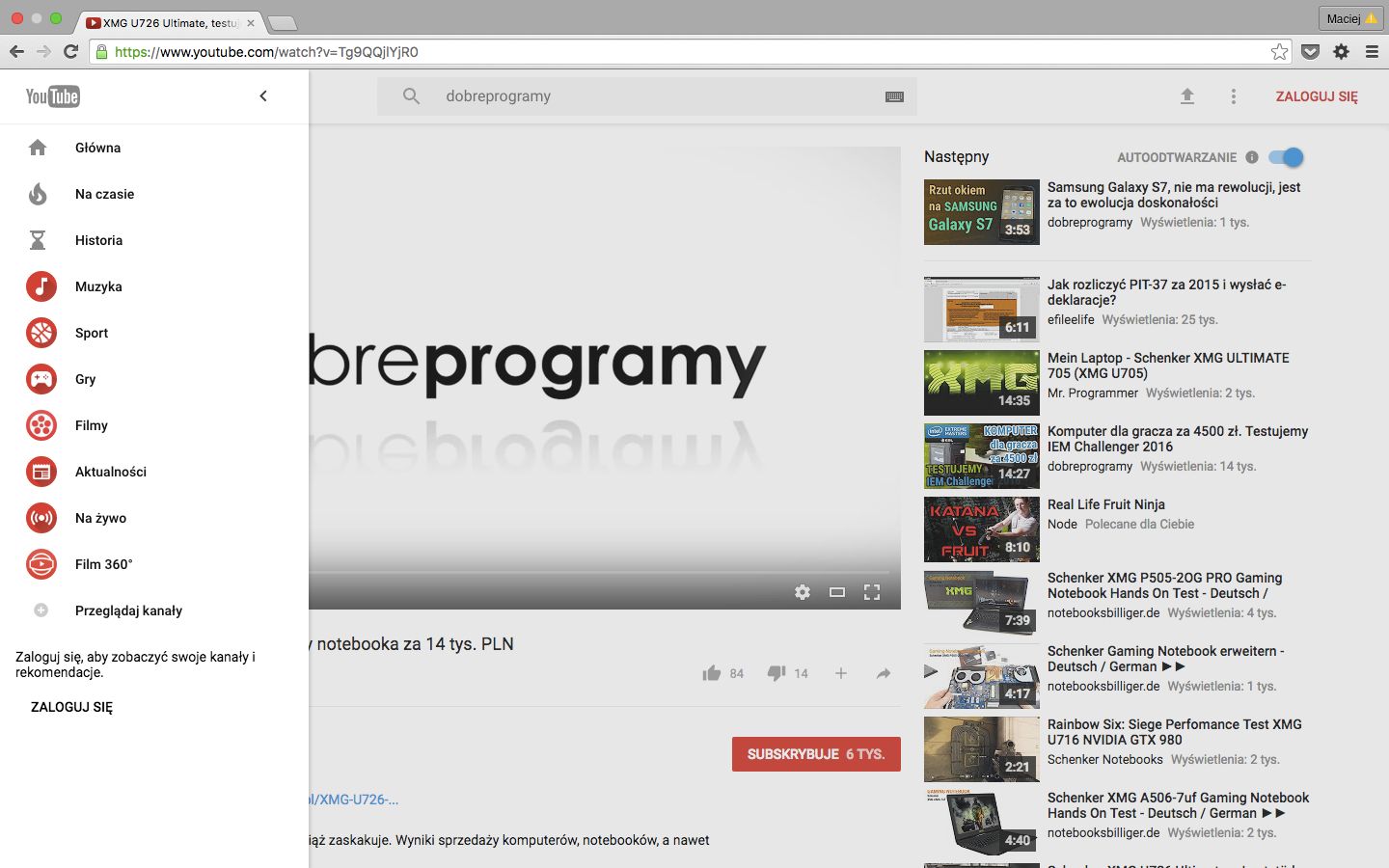Switch to theater mode in the player

click(837, 592)
